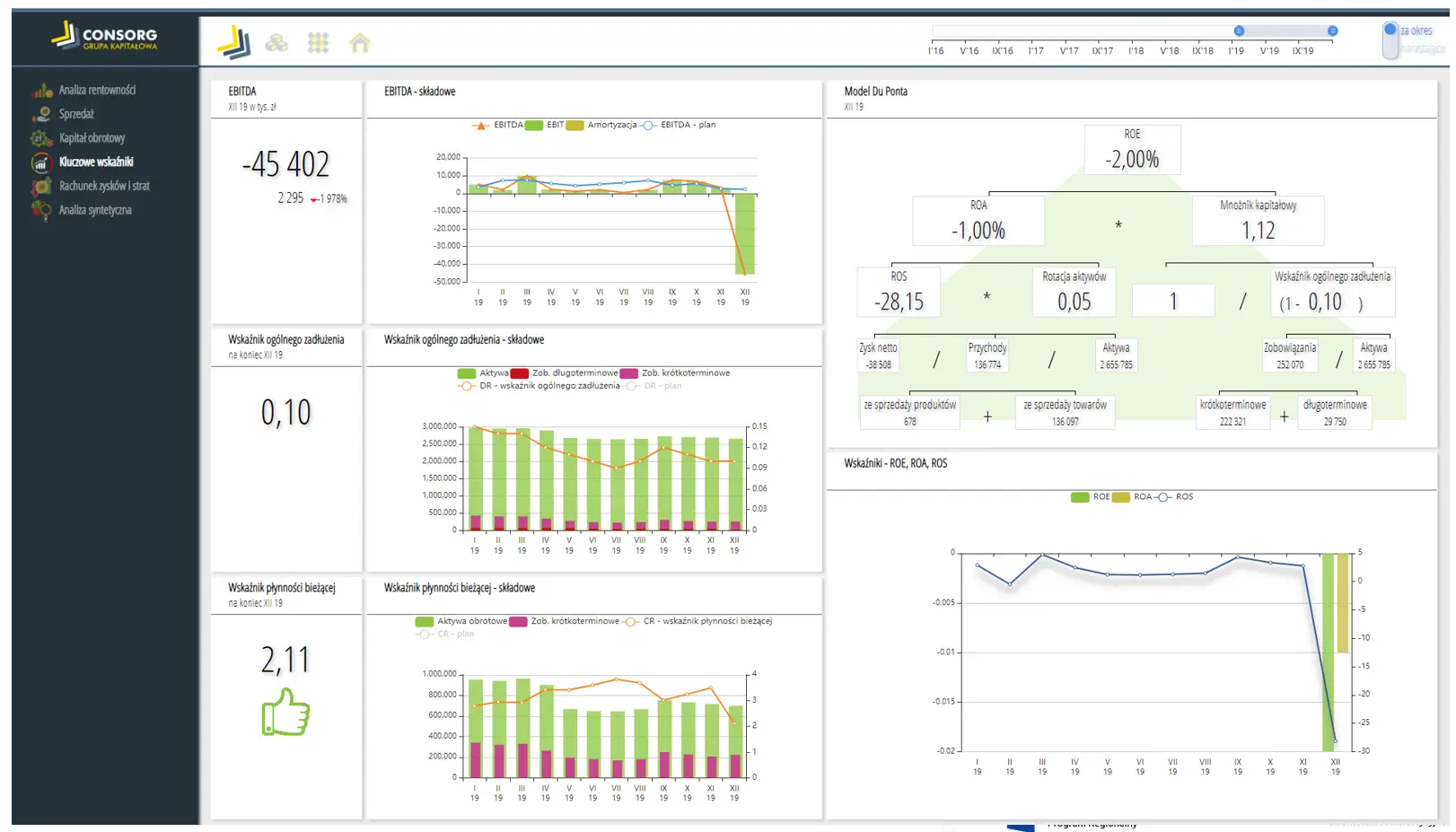
Task: Click V'19 tick on timeline slider
Action: (1269, 51)
